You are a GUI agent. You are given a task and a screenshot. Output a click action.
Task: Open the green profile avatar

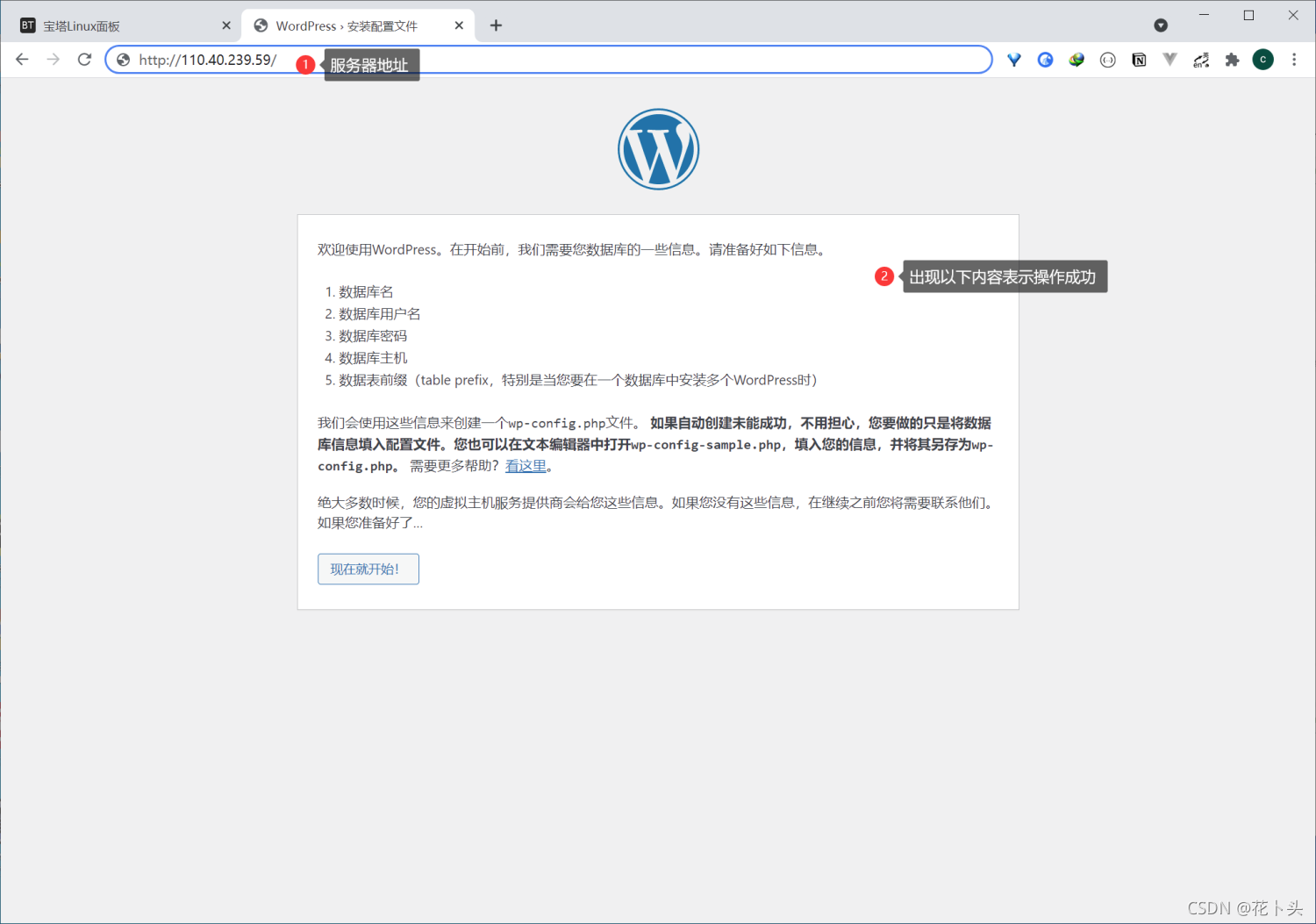tap(1262, 60)
